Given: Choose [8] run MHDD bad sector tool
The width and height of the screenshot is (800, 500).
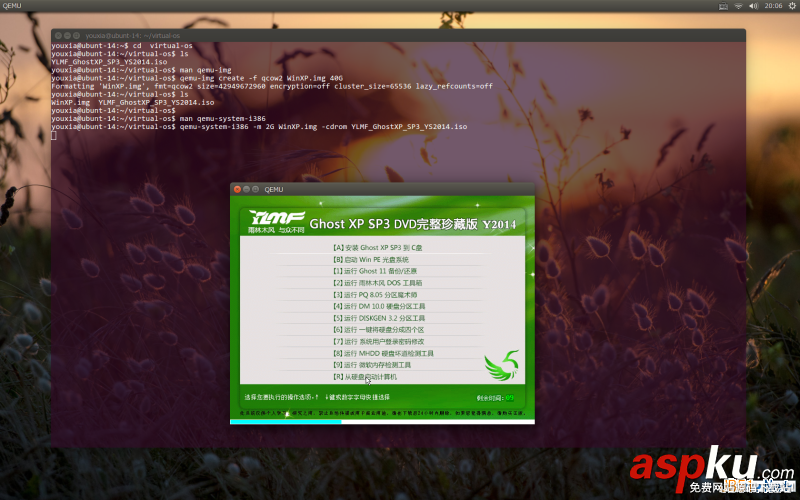Looking at the screenshot, I should point(383,354).
